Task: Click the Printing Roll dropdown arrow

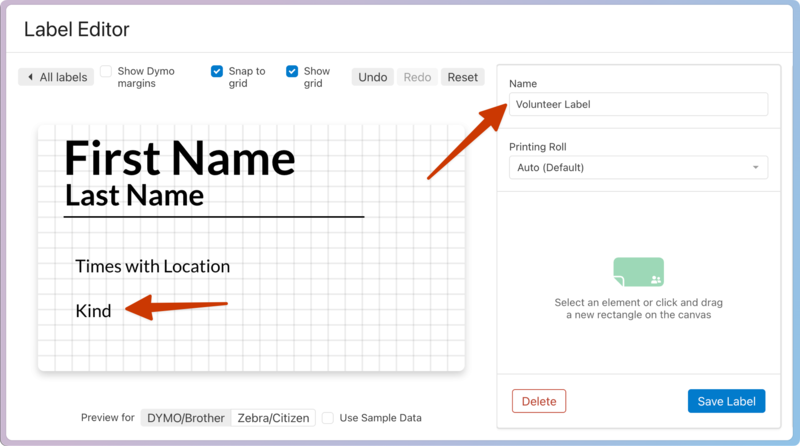Action: coord(755,168)
